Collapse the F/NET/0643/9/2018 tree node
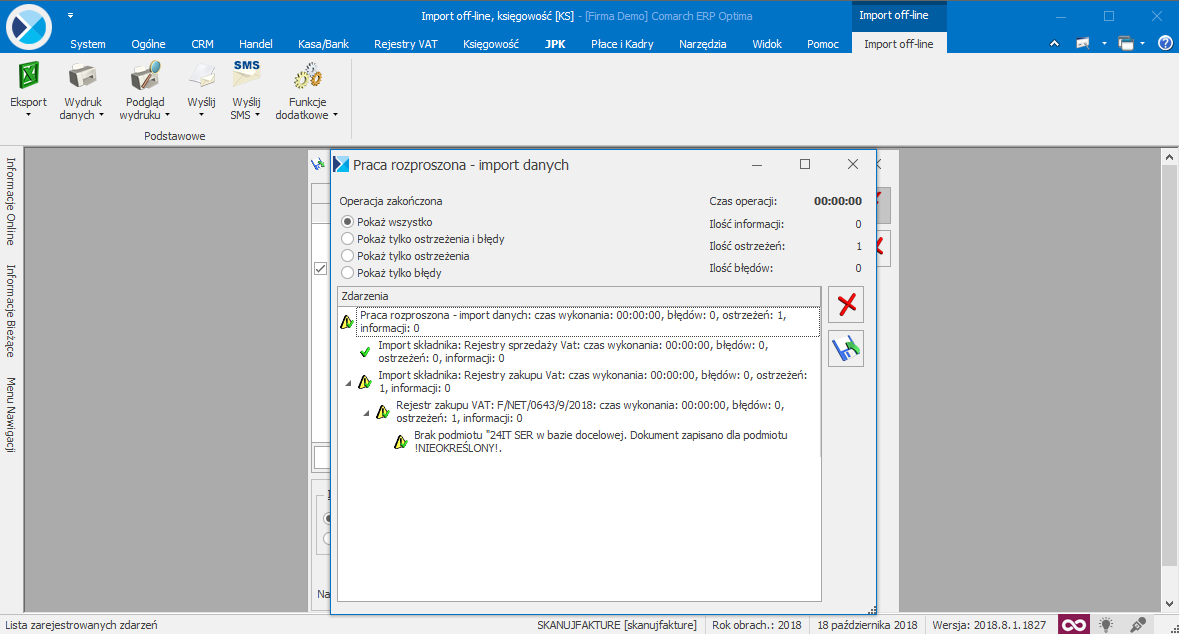1179x634 pixels. point(366,412)
